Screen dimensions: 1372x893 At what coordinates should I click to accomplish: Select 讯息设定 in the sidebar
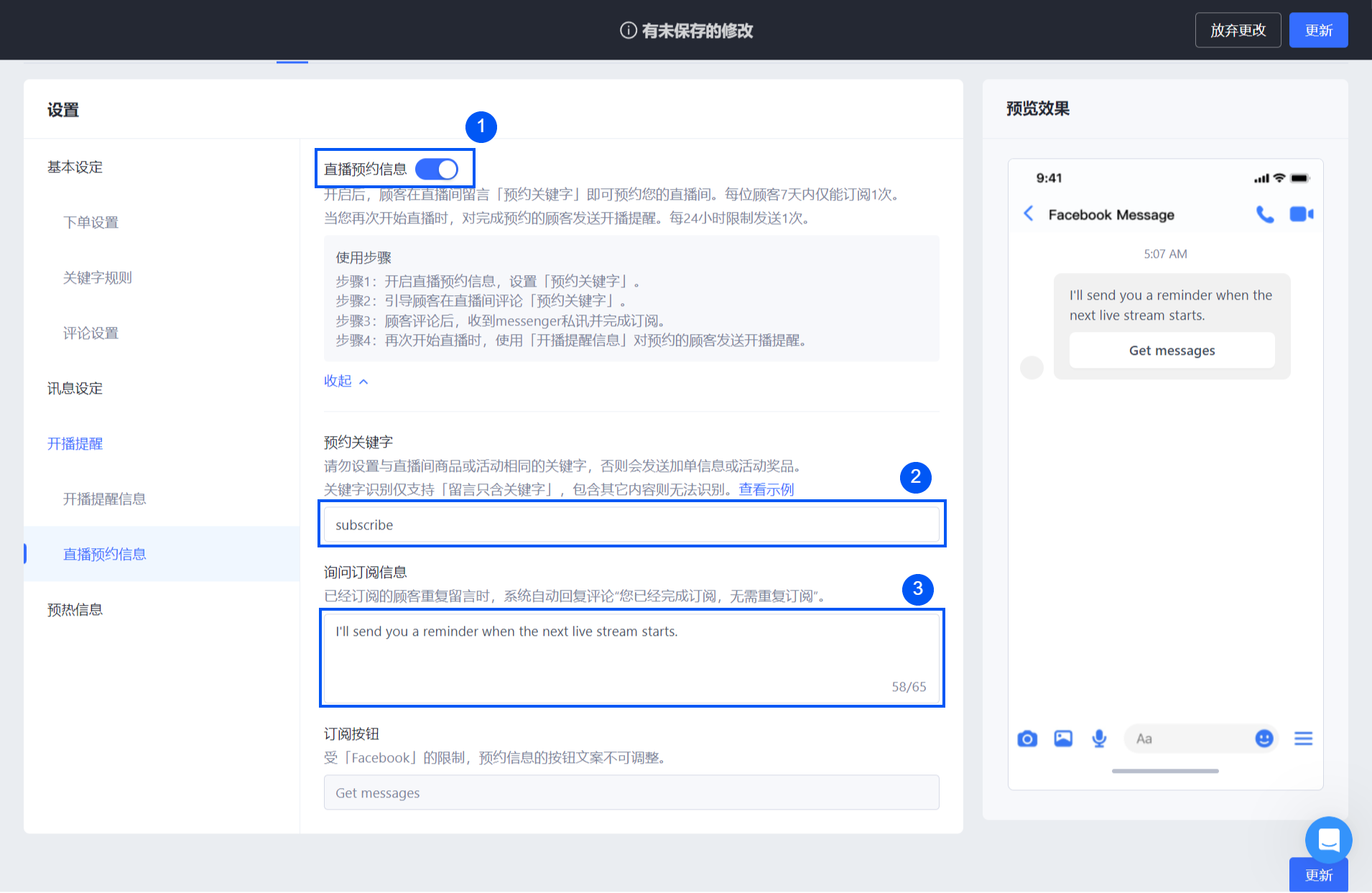tap(75, 389)
